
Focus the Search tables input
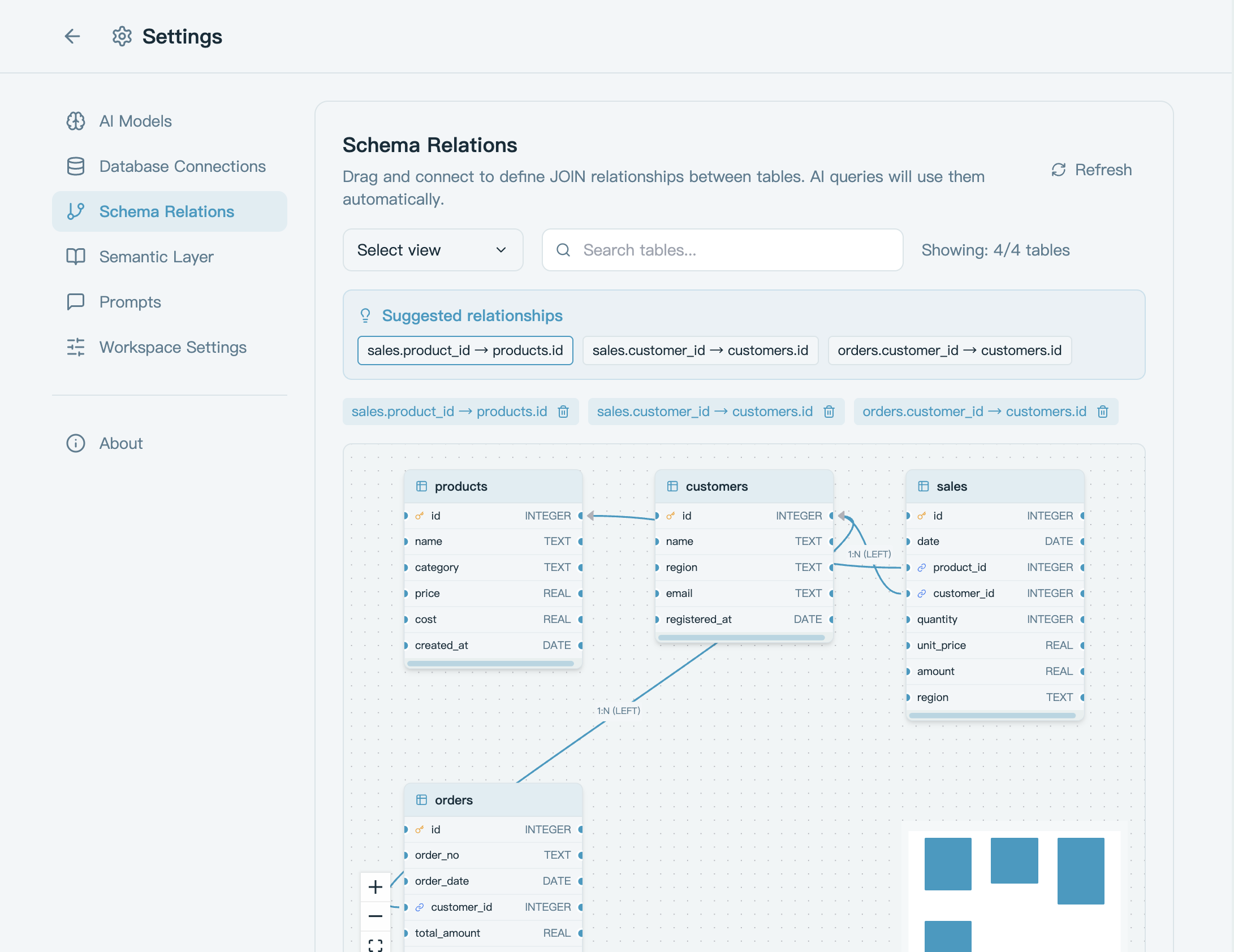722,250
